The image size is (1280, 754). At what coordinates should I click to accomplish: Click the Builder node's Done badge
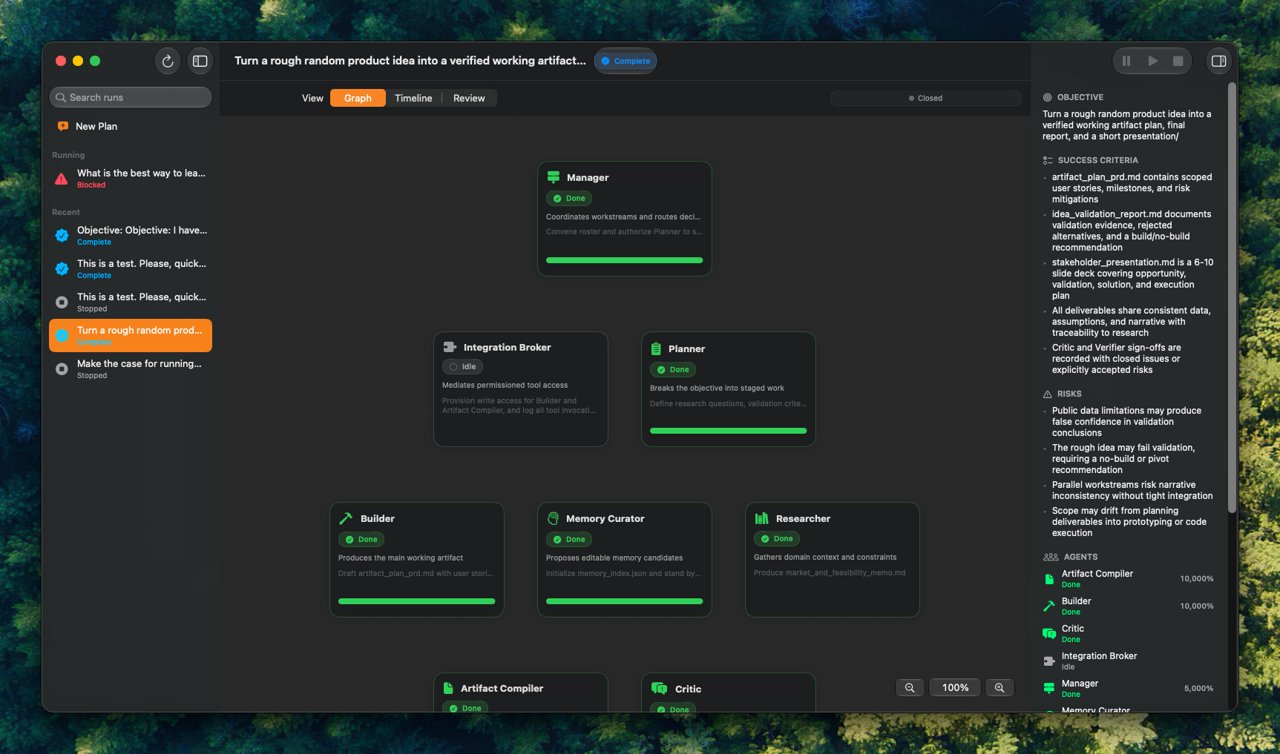pyautogui.click(x=361, y=539)
